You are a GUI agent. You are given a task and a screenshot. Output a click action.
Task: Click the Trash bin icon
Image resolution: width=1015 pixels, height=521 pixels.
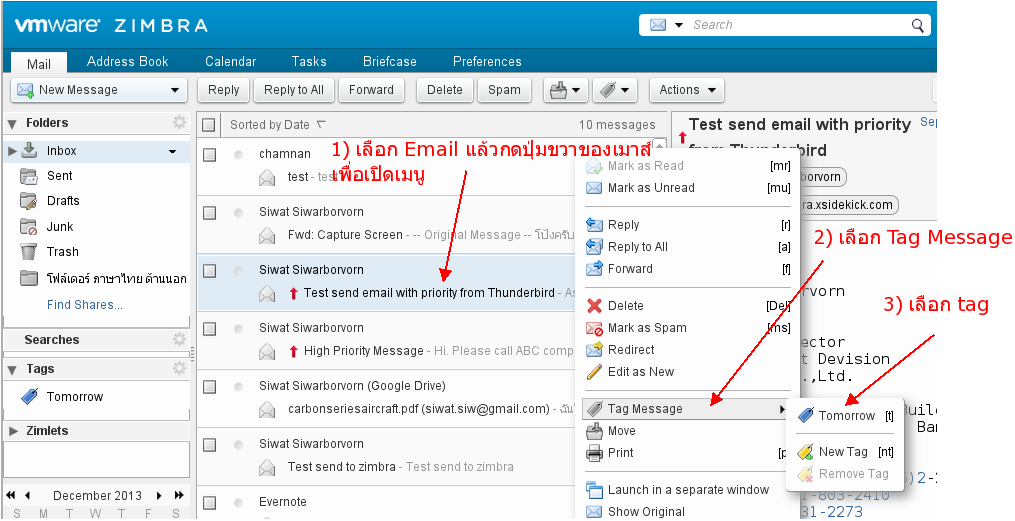pyautogui.click(x=28, y=251)
